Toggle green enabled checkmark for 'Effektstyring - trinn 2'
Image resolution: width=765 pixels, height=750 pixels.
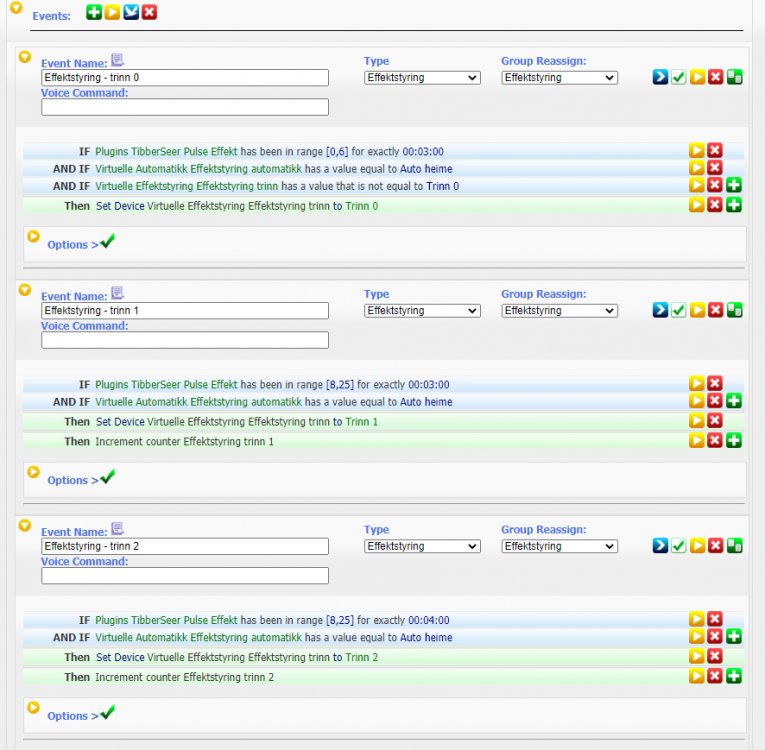(679, 546)
